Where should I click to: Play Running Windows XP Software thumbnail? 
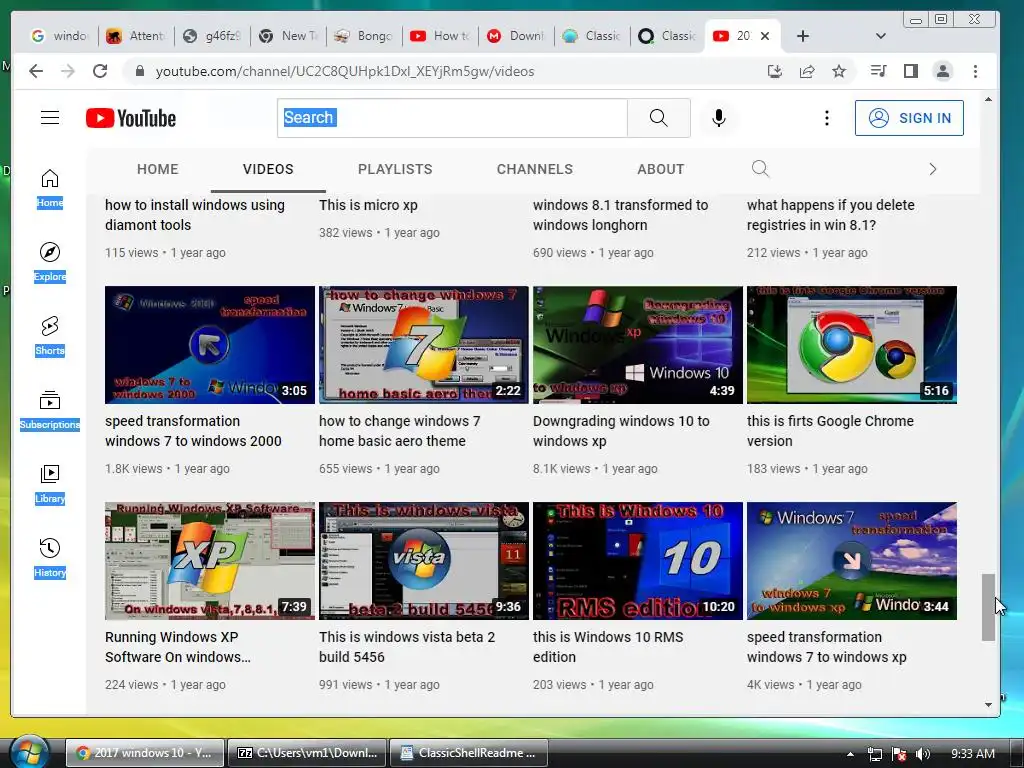pyautogui.click(x=210, y=561)
